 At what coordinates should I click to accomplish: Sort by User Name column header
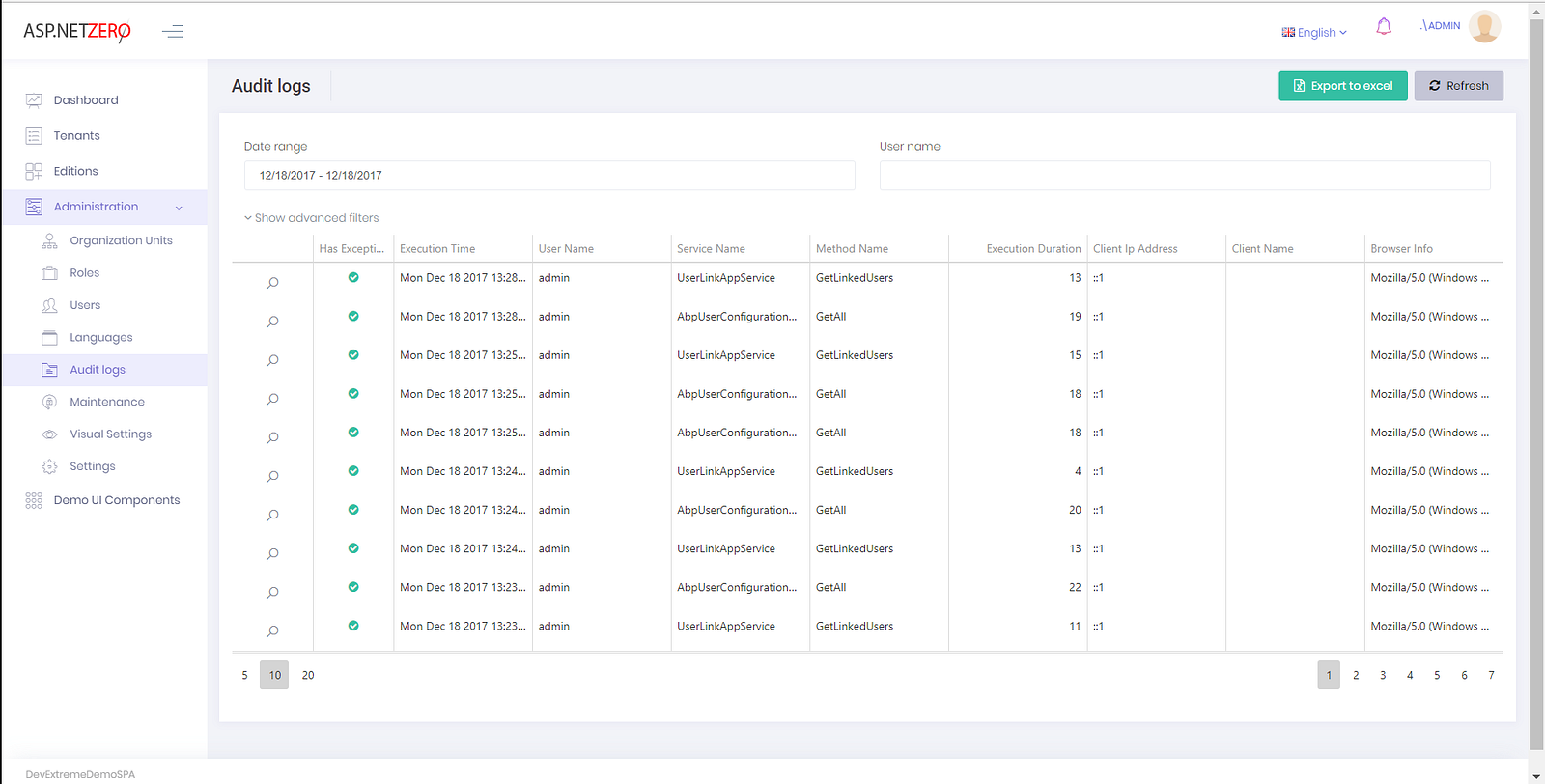[x=566, y=249]
